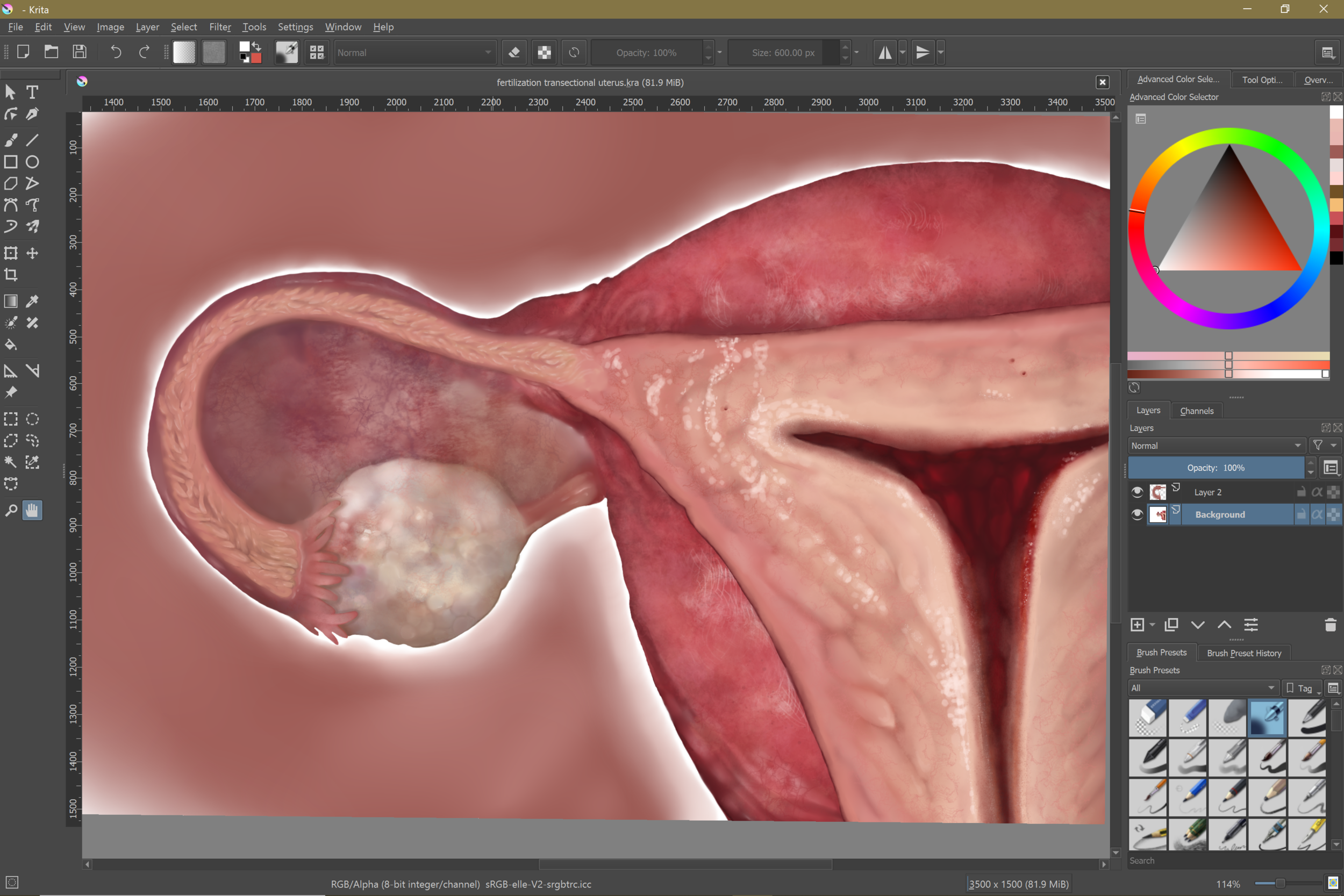Select the Pan tool
The height and width of the screenshot is (896, 1344).
tap(33, 510)
